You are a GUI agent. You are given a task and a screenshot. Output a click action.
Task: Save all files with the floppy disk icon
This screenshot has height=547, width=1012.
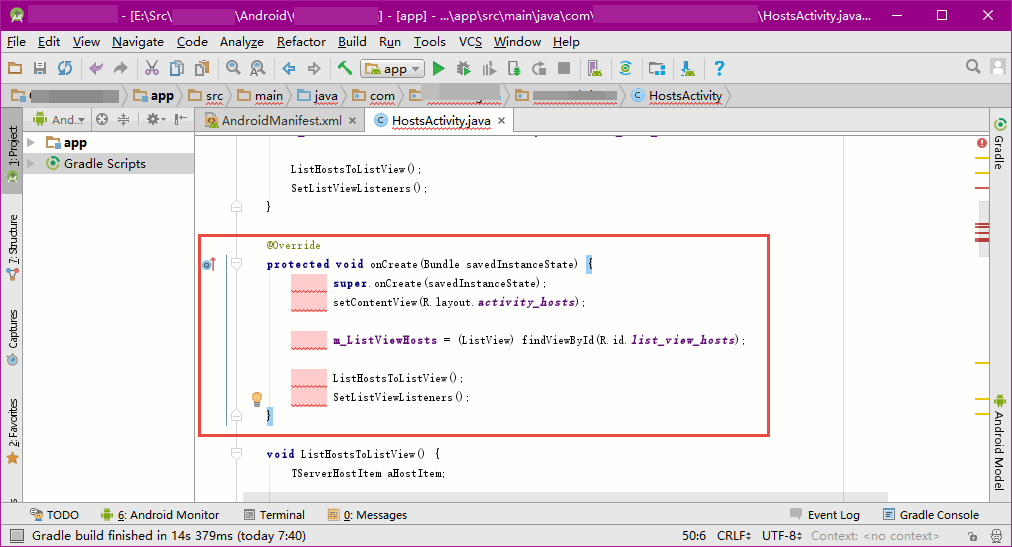pyautogui.click(x=40, y=68)
